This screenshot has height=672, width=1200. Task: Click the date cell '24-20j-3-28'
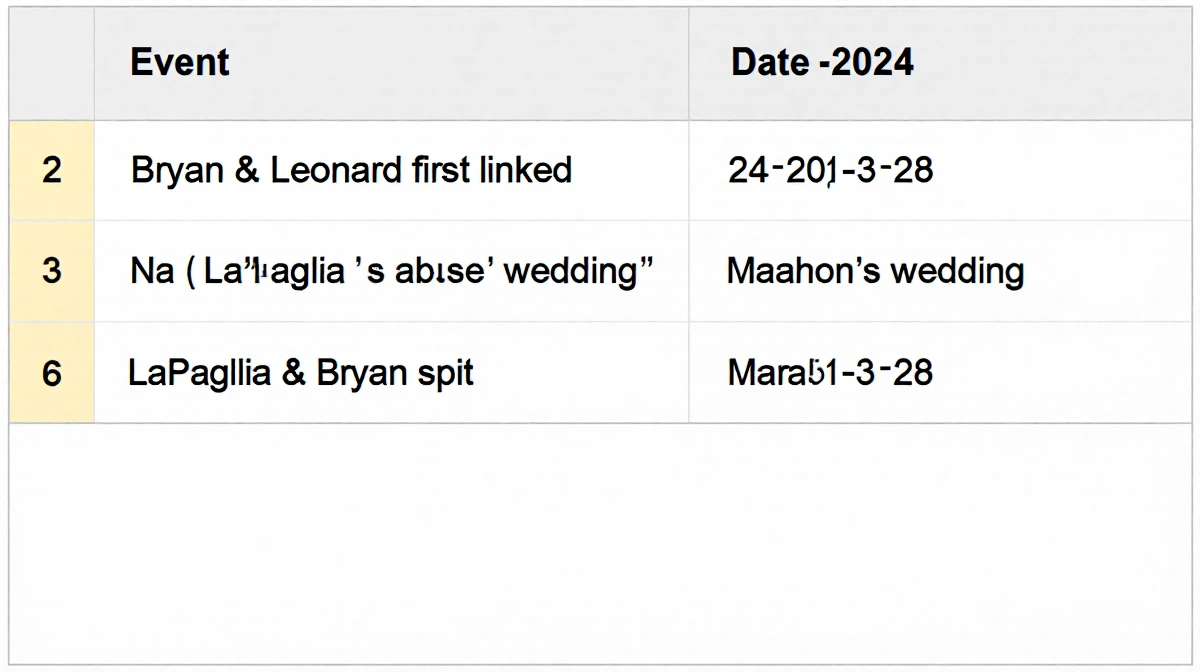[x=830, y=170]
